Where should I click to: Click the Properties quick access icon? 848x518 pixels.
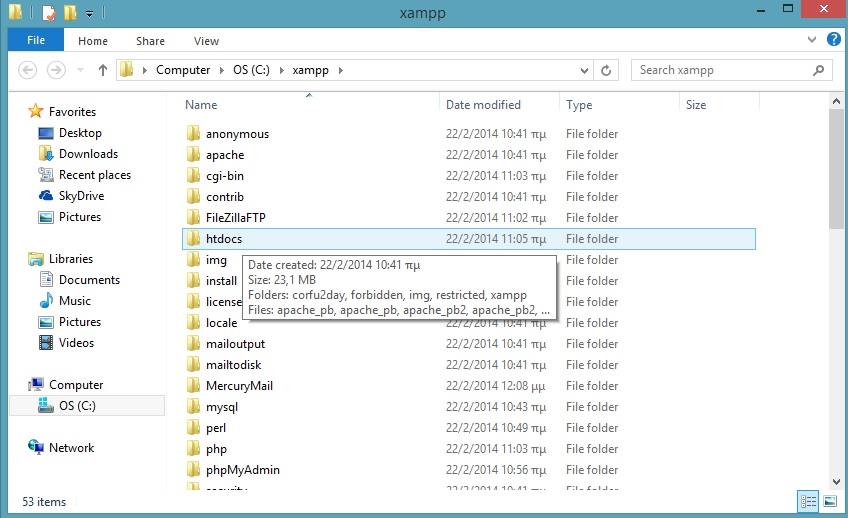click(x=49, y=12)
